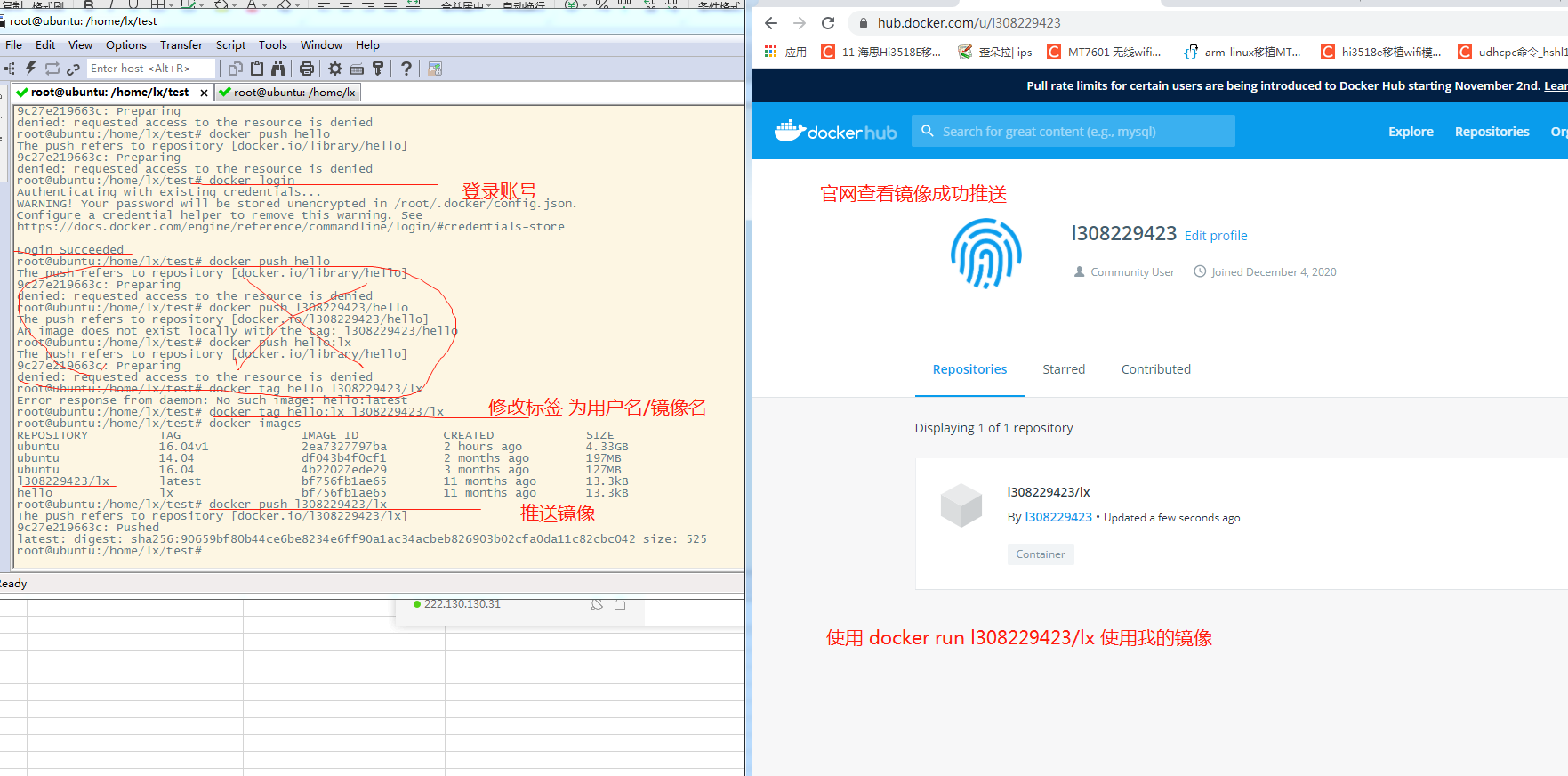Click the Docker Hub search box
The width and height of the screenshot is (1568, 776).
[x=1073, y=131]
